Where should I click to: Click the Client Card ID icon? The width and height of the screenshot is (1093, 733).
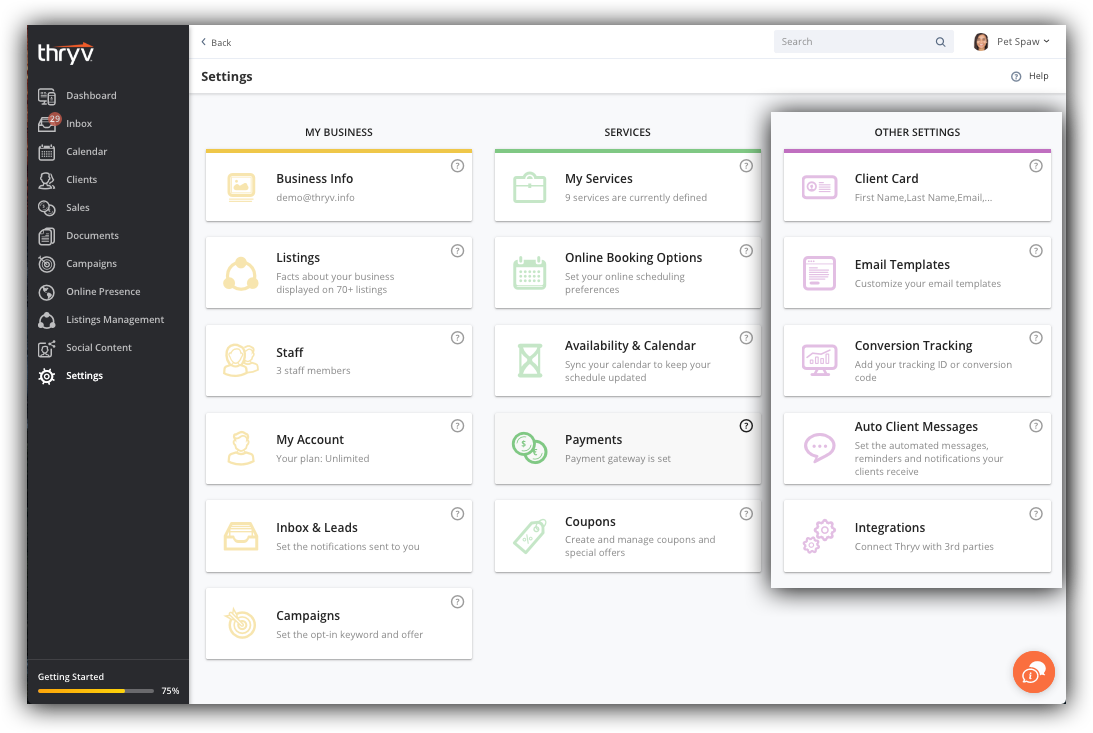pos(820,187)
